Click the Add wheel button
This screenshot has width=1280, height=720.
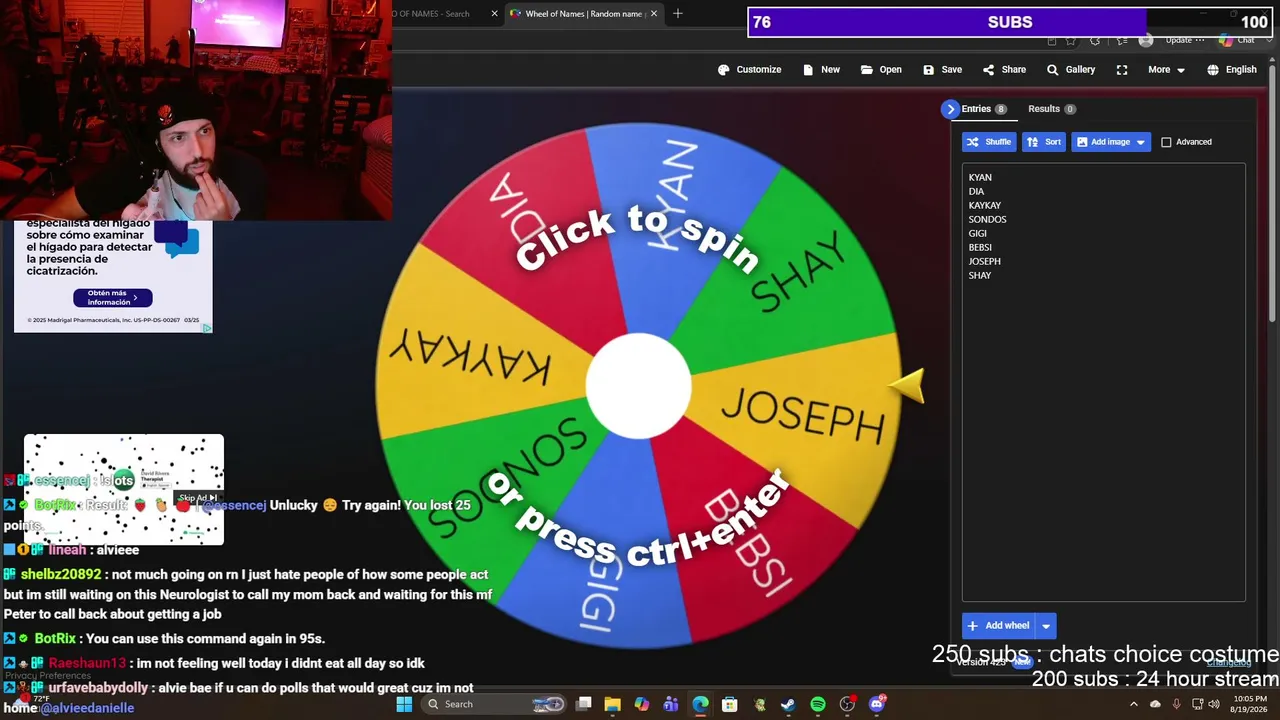point(998,626)
